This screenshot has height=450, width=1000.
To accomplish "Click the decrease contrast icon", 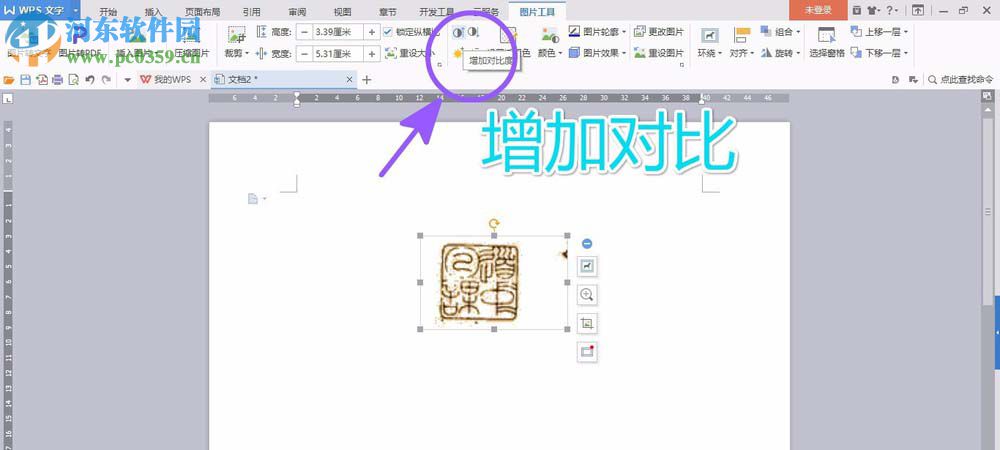I will click(473, 32).
